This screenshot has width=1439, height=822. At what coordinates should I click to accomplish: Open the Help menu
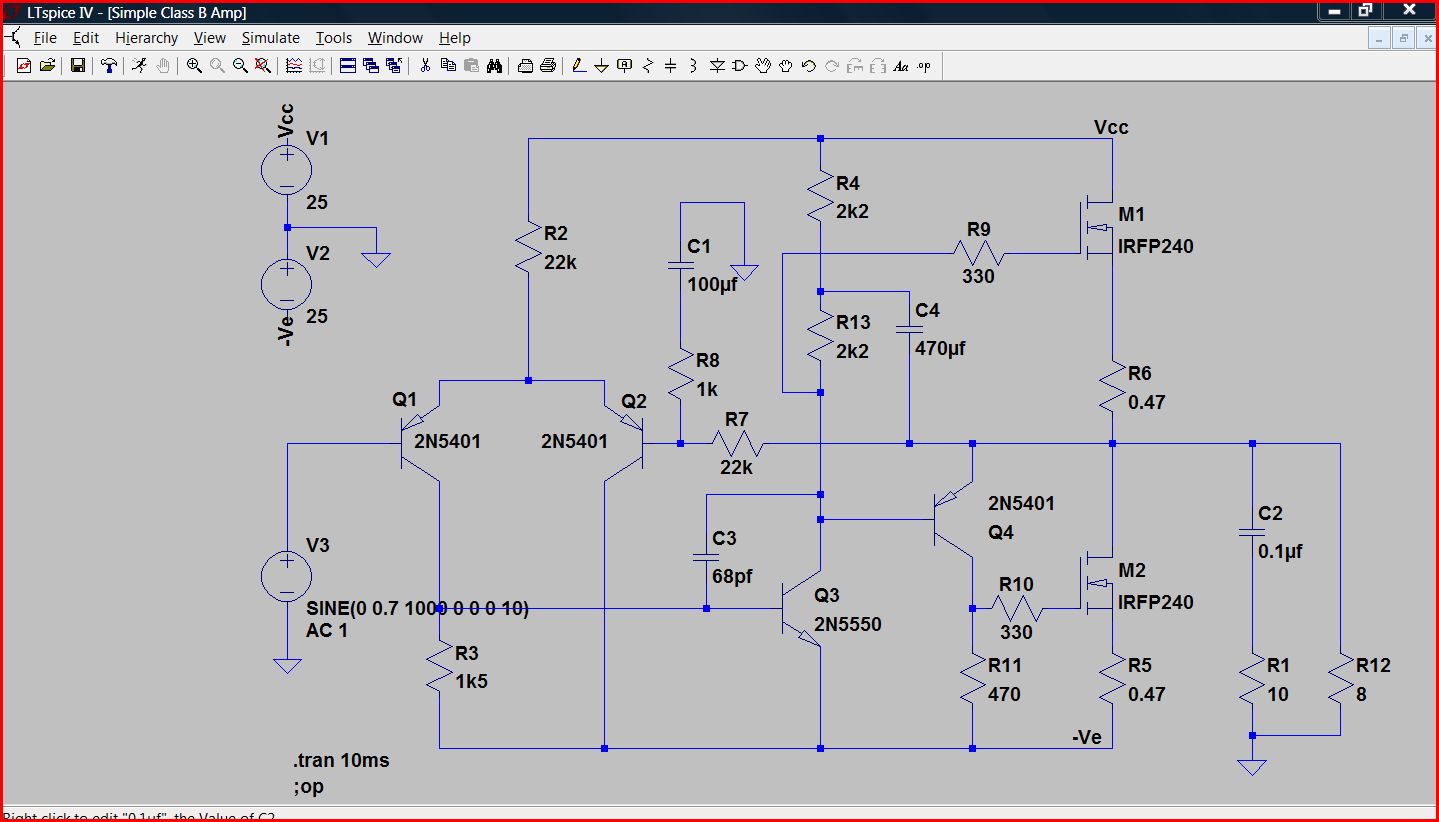point(454,38)
